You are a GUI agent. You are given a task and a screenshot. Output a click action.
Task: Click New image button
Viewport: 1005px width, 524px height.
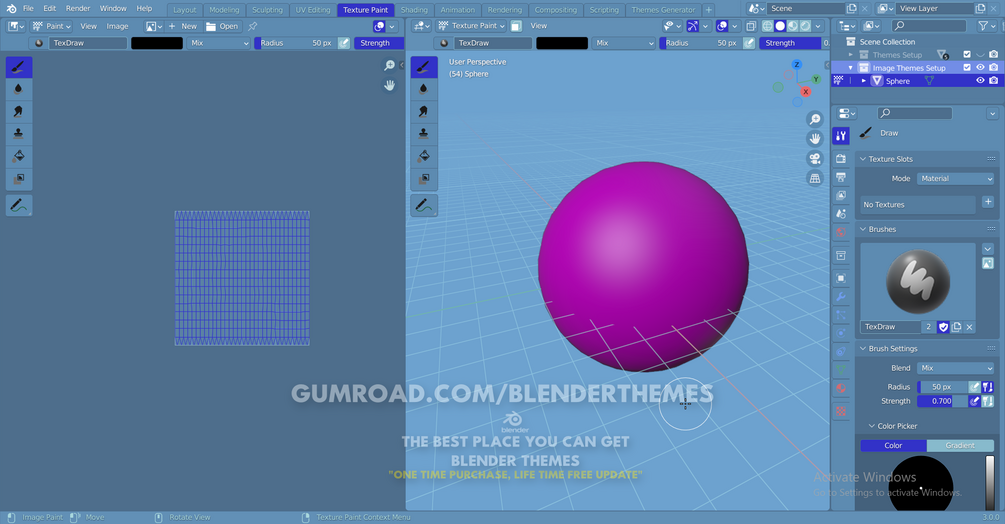pyautogui.click(x=183, y=26)
